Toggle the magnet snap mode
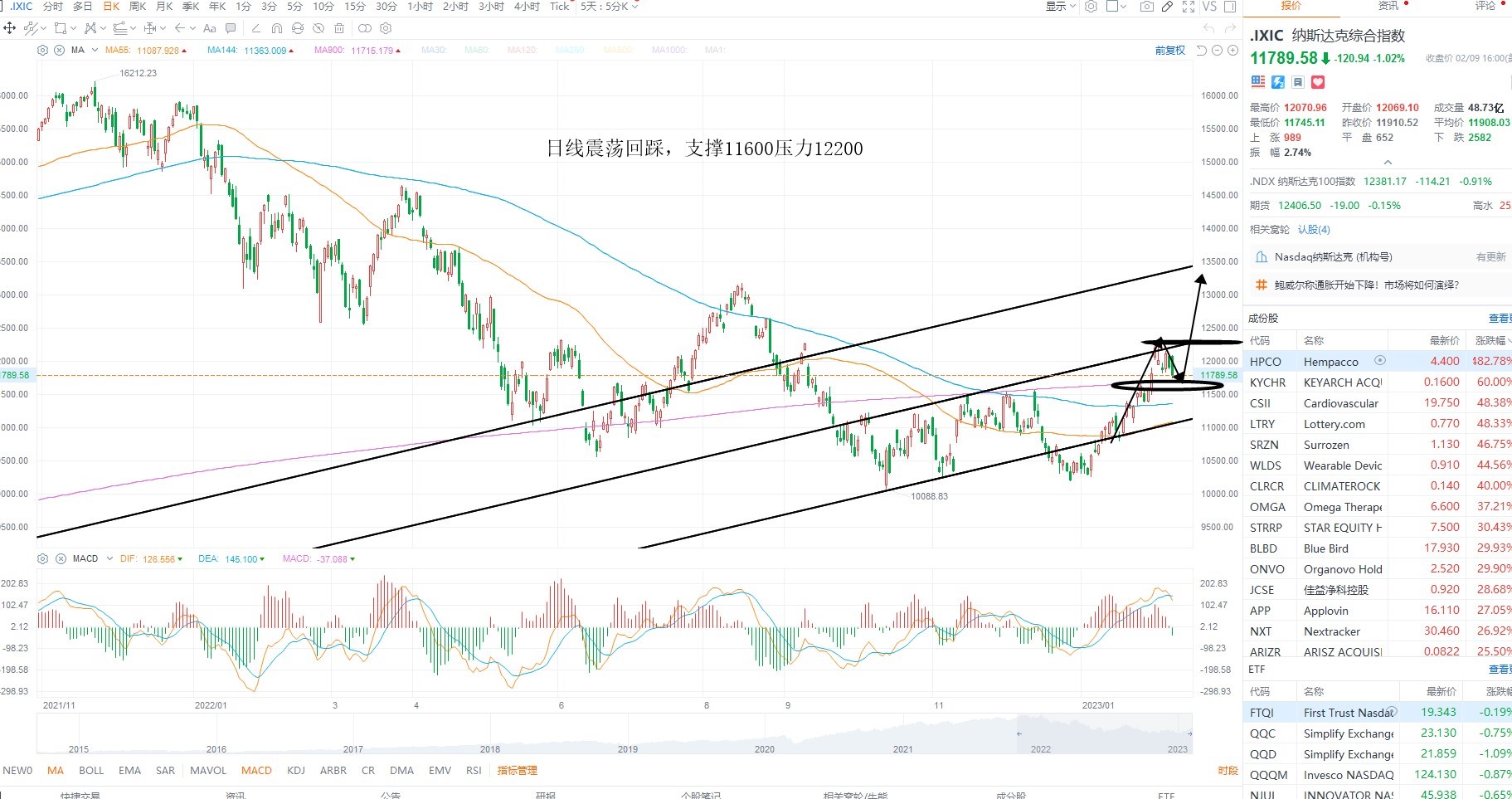This screenshot has height=799, width=1512. (x=277, y=28)
